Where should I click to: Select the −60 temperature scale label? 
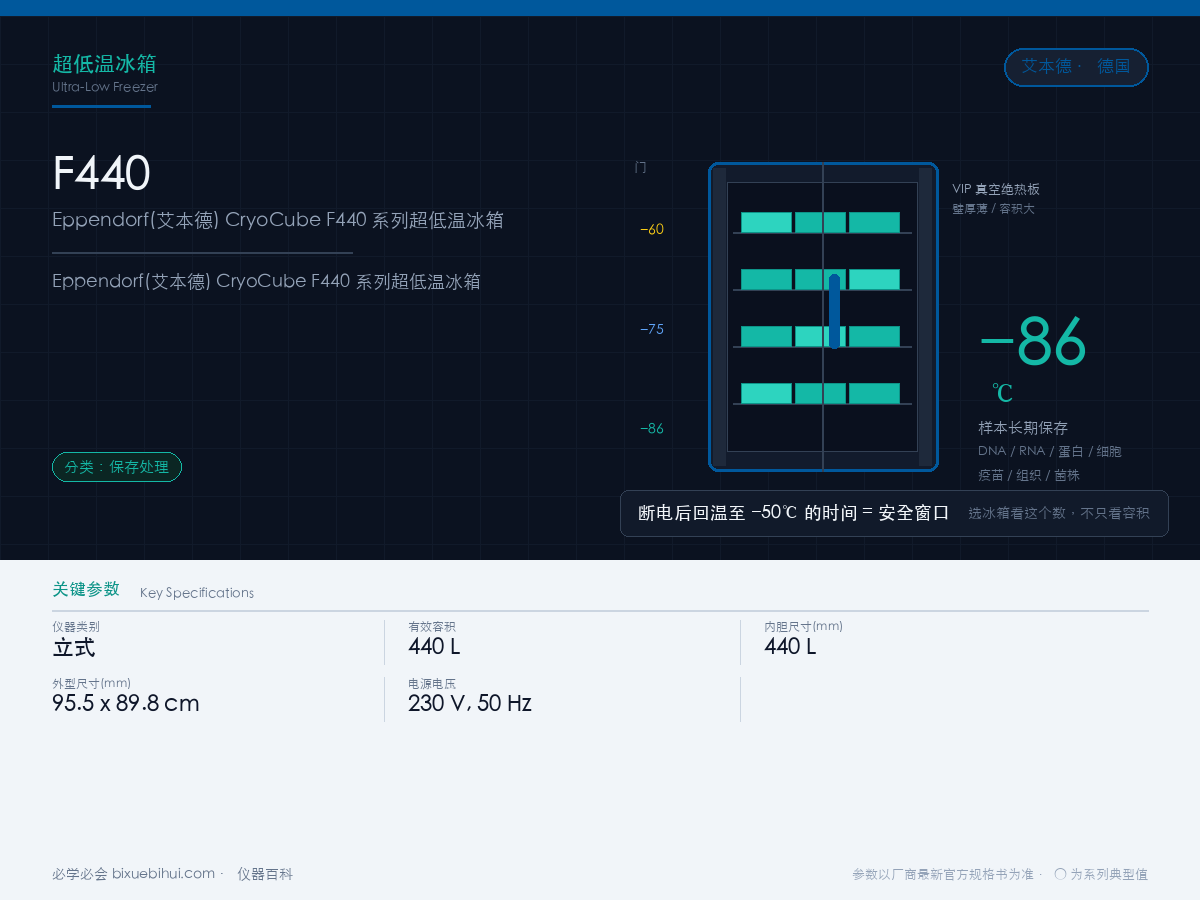(x=652, y=229)
